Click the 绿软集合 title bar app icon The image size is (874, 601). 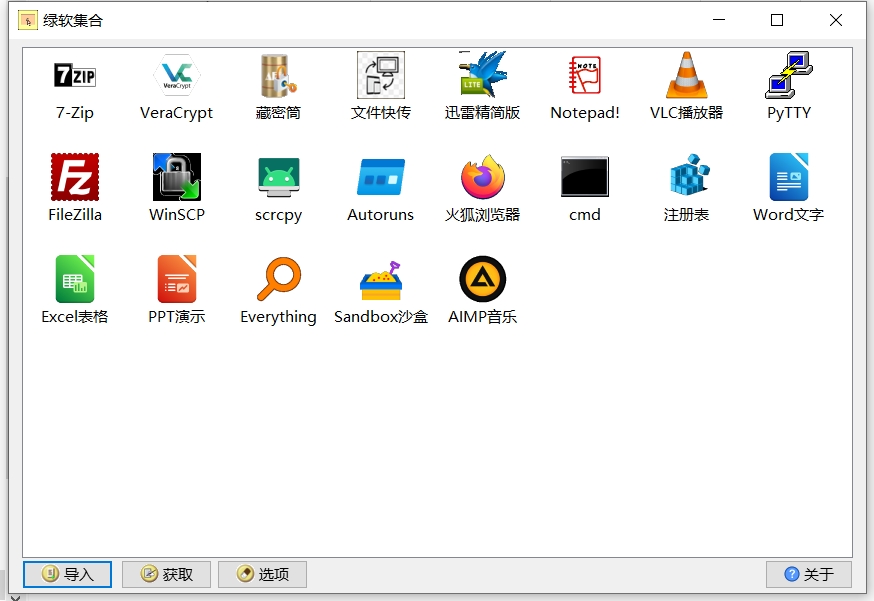tap(28, 21)
